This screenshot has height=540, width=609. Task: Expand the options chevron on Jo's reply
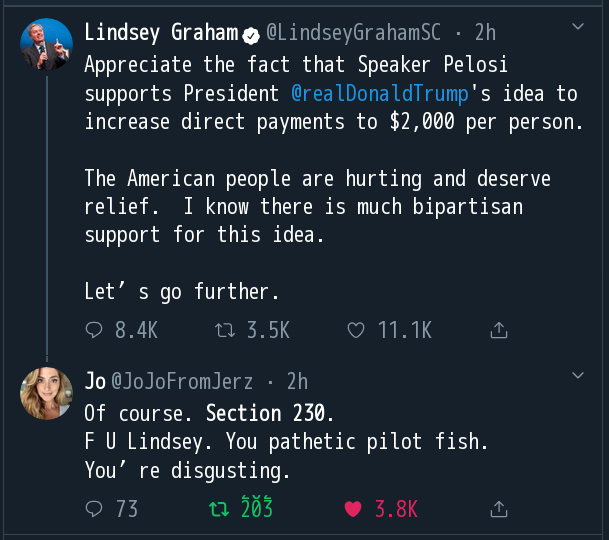coord(577,375)
